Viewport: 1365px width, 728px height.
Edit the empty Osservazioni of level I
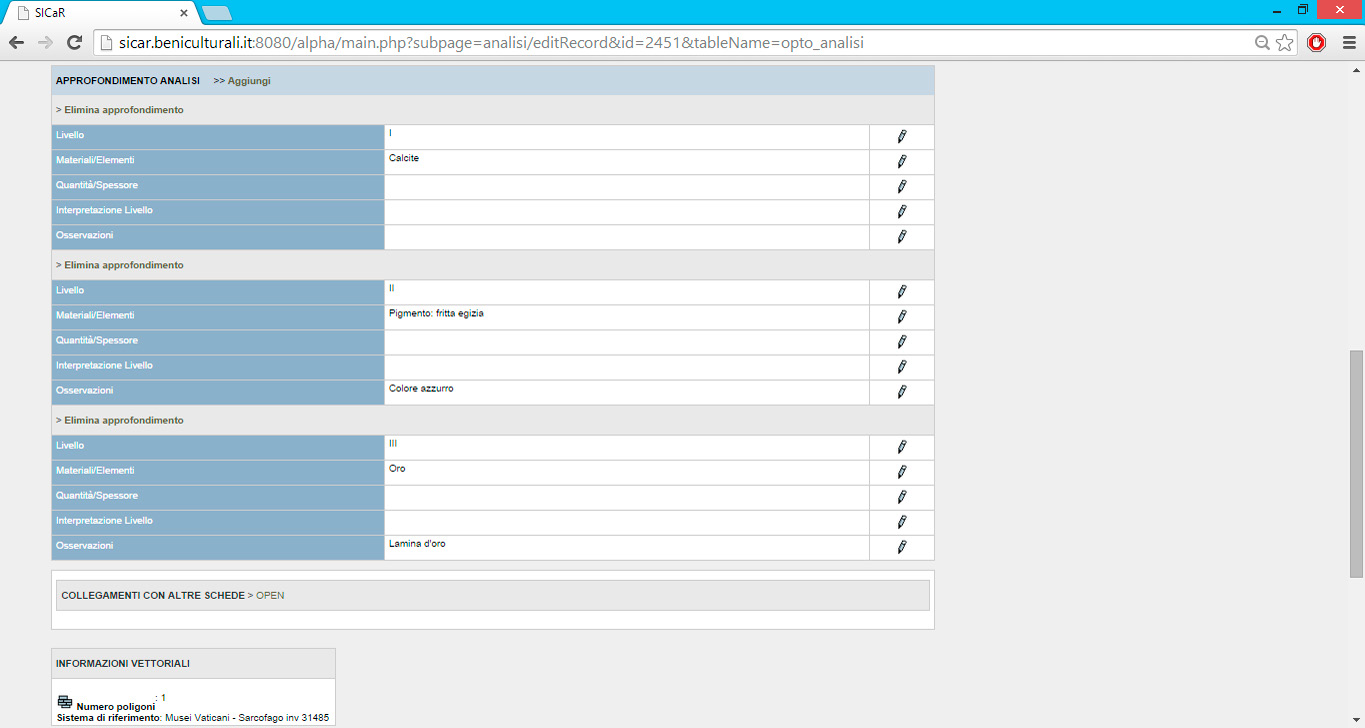point(901,237)
